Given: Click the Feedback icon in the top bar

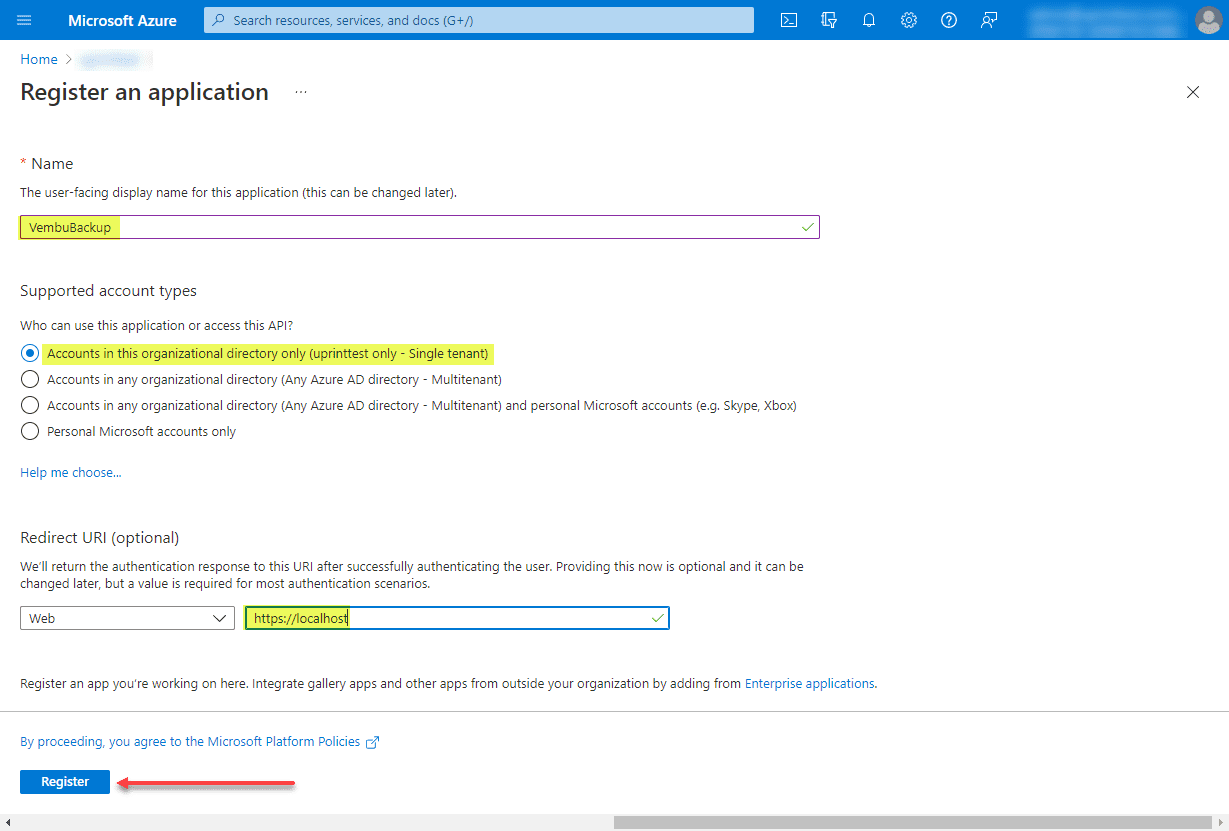Looking at the screenshot, I should (x=988, y=20).
